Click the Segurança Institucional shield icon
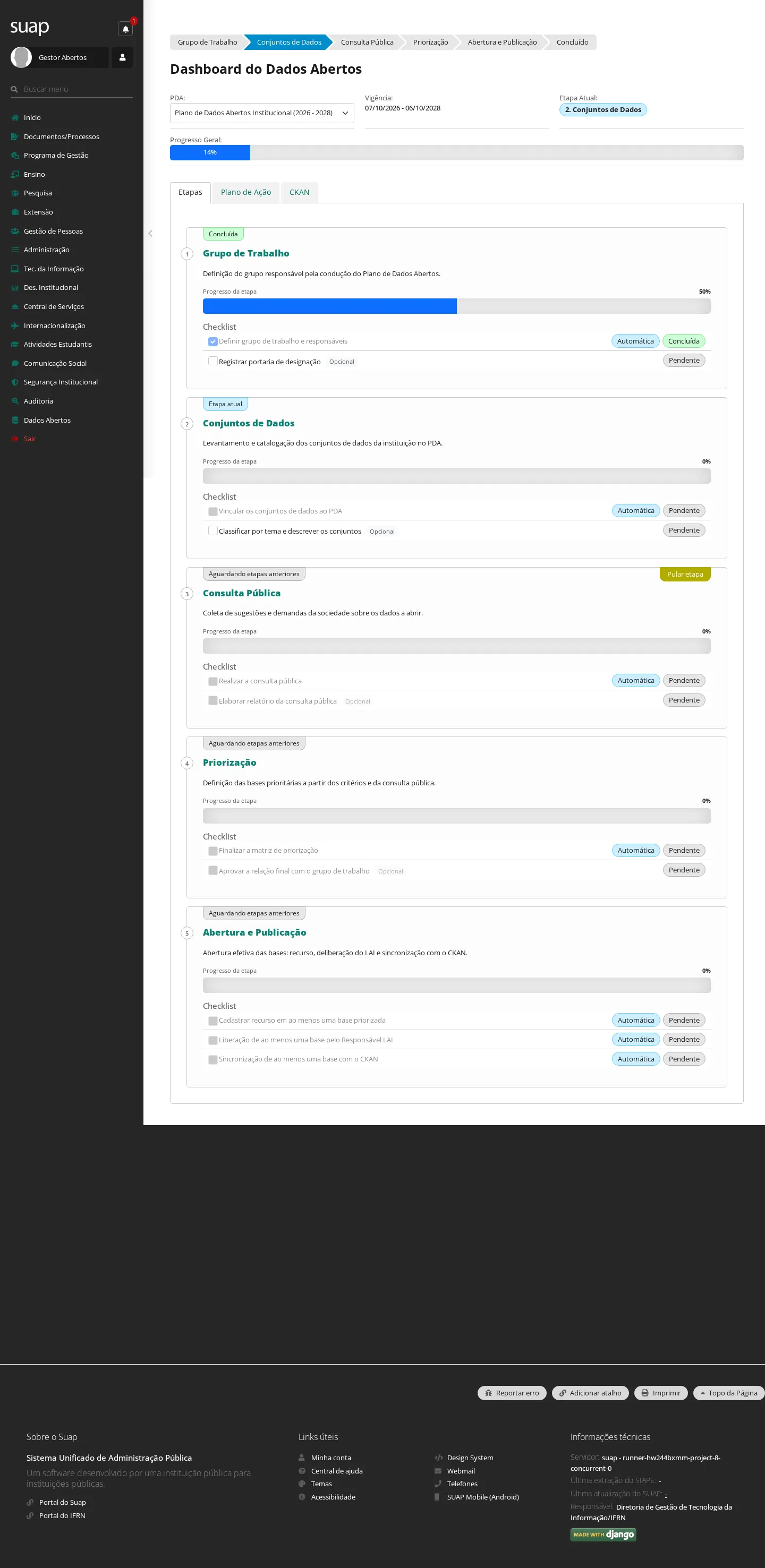 [15, 382]
